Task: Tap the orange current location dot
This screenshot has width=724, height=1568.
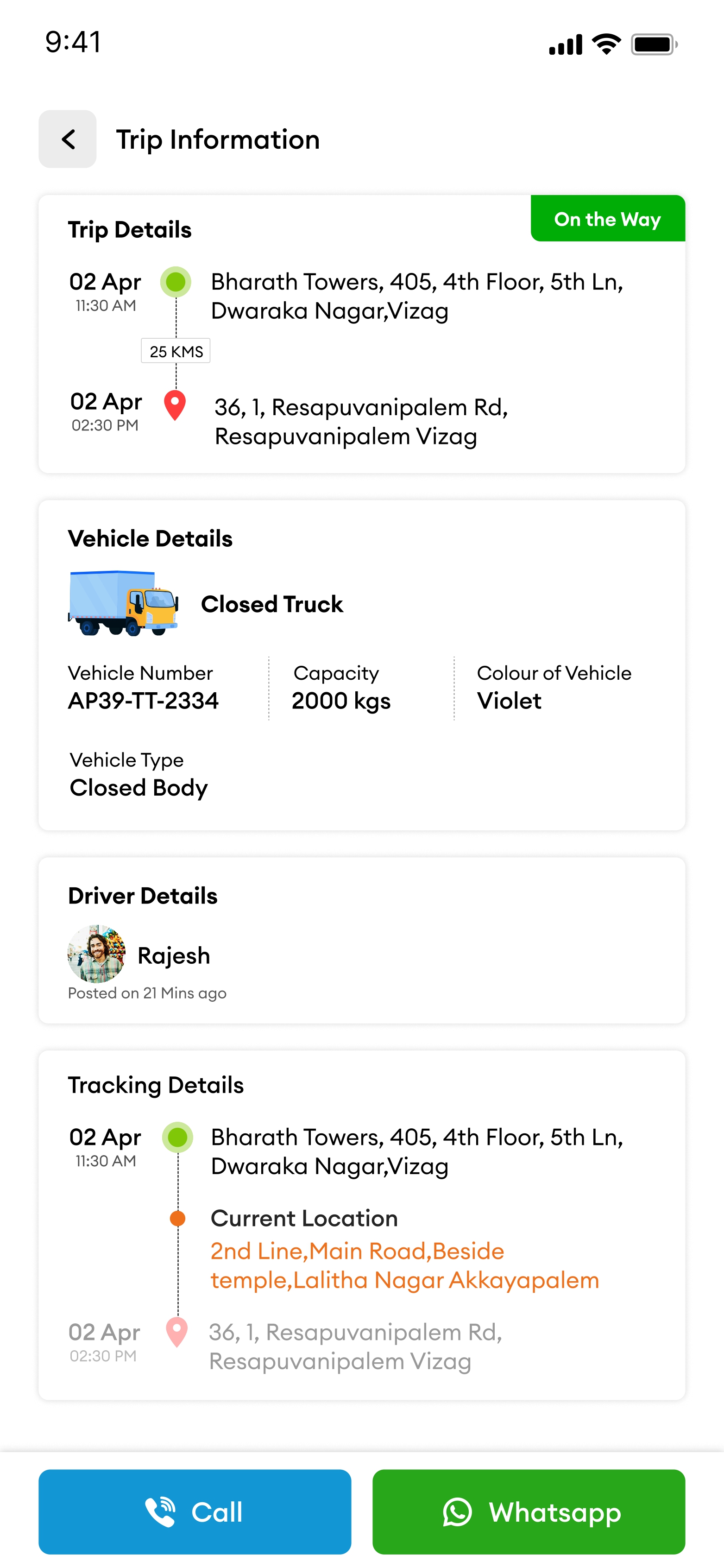Action: click(x=178, y=1218)
